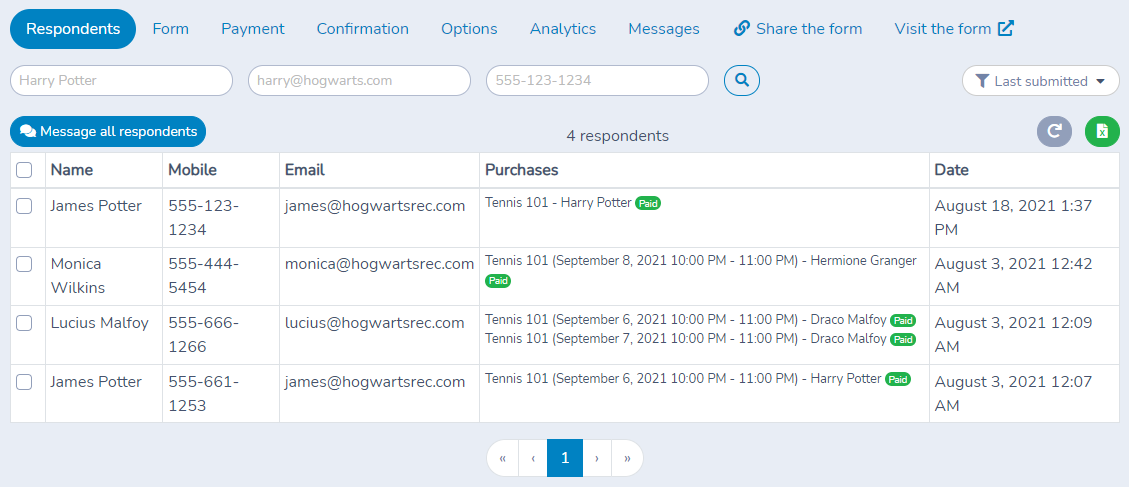Click the magnifying glass search button

(x=742, y=80)
